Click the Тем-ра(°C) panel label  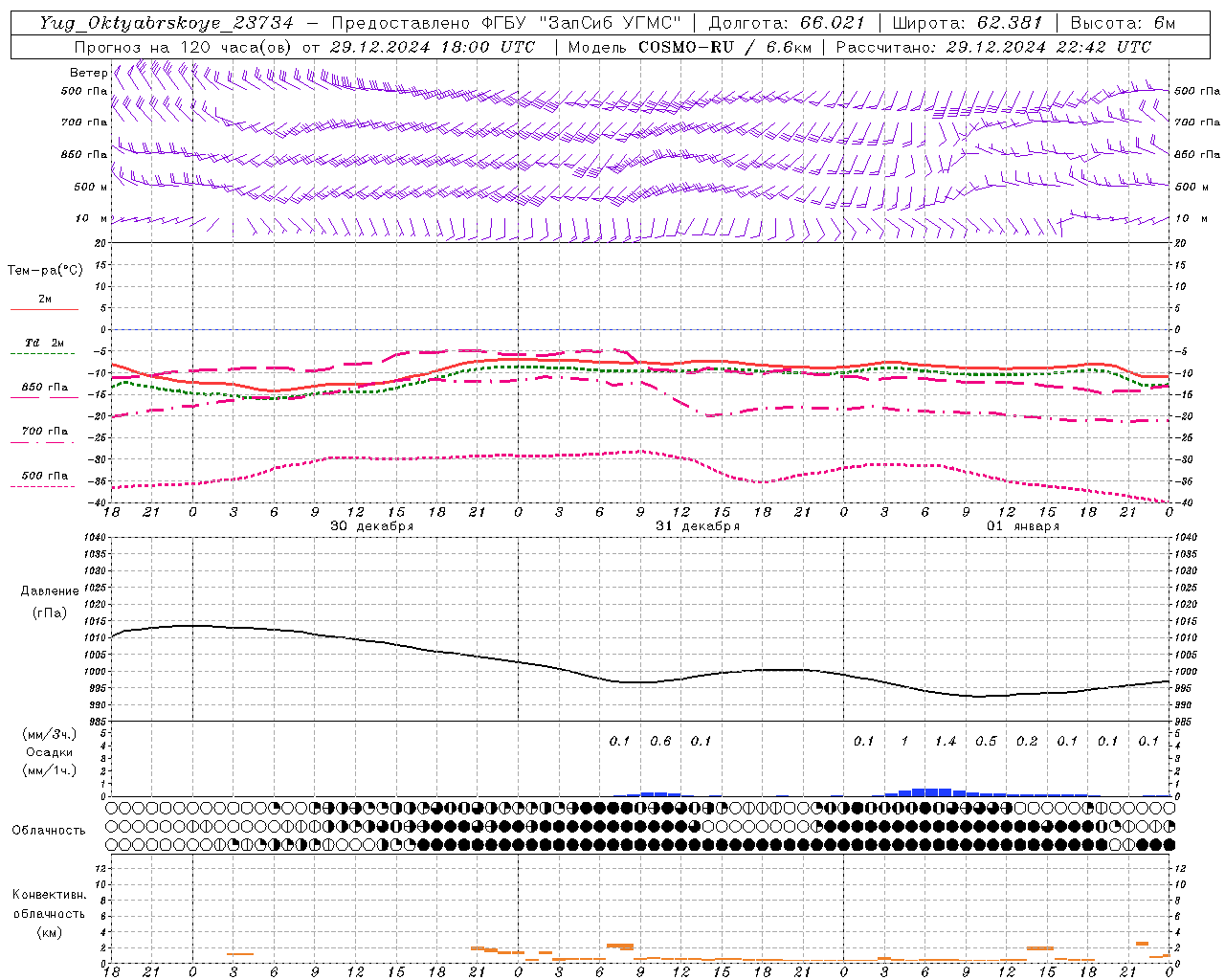coord(45,271)
